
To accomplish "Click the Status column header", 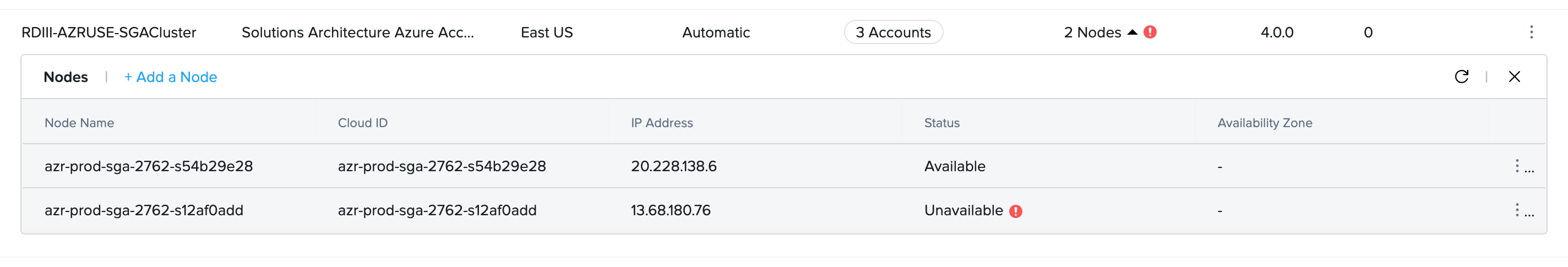I will [941, 123].
